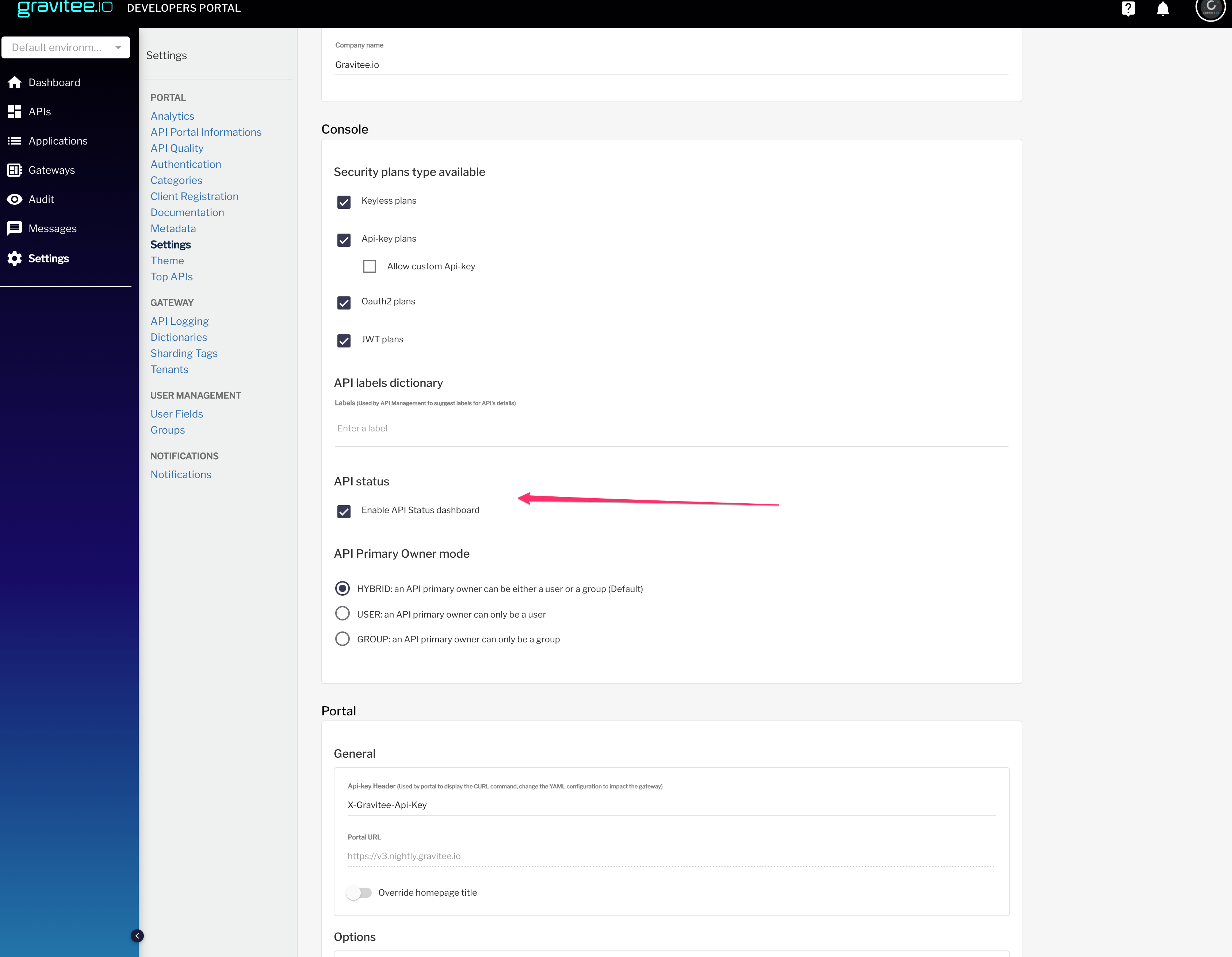Image resolution: width=1232 pixels, height=957 pixels.
Task: Open the Default environment dropdown
Action: (x=66, y=47)
